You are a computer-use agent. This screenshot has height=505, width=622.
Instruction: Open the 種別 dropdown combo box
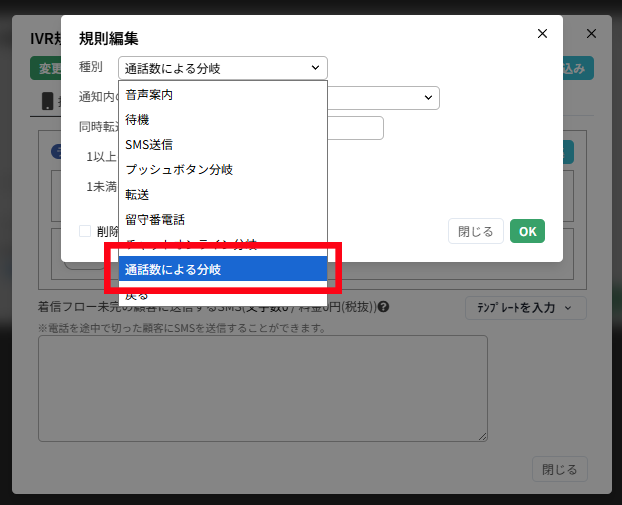click(223, 68)
